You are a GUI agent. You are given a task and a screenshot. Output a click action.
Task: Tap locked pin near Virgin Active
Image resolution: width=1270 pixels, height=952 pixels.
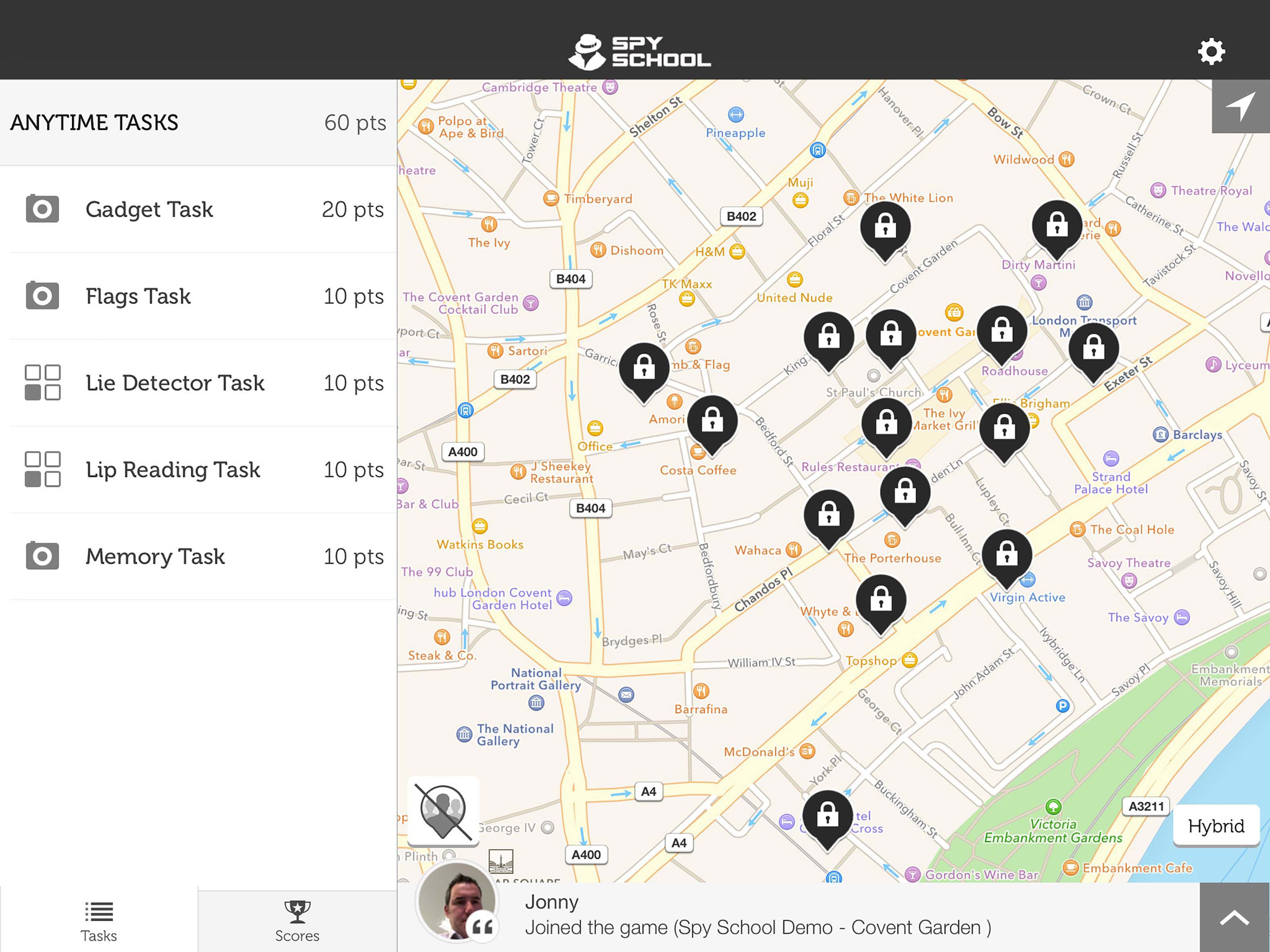(1006, 554)
